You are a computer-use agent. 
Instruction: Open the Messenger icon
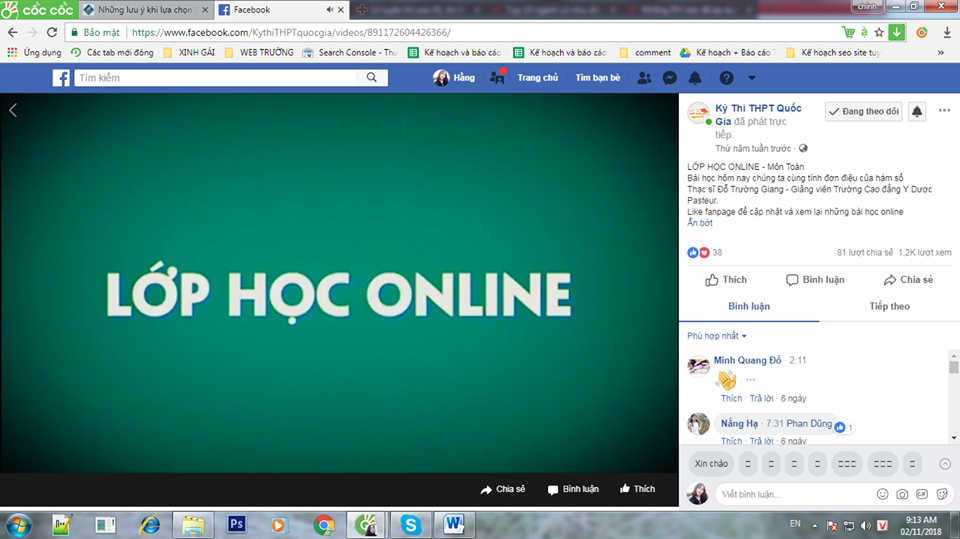tap(670, 78)
